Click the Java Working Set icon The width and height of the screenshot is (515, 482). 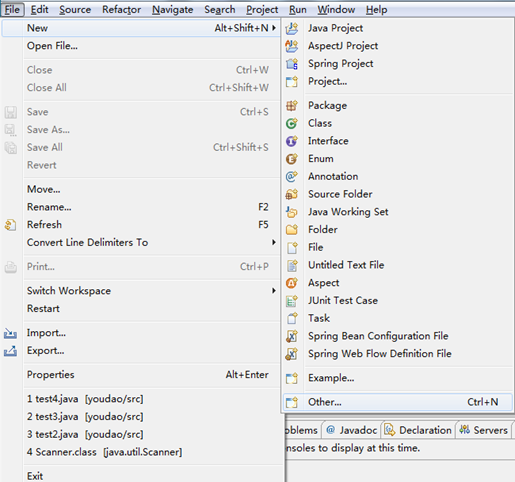[x=292, y=212]
